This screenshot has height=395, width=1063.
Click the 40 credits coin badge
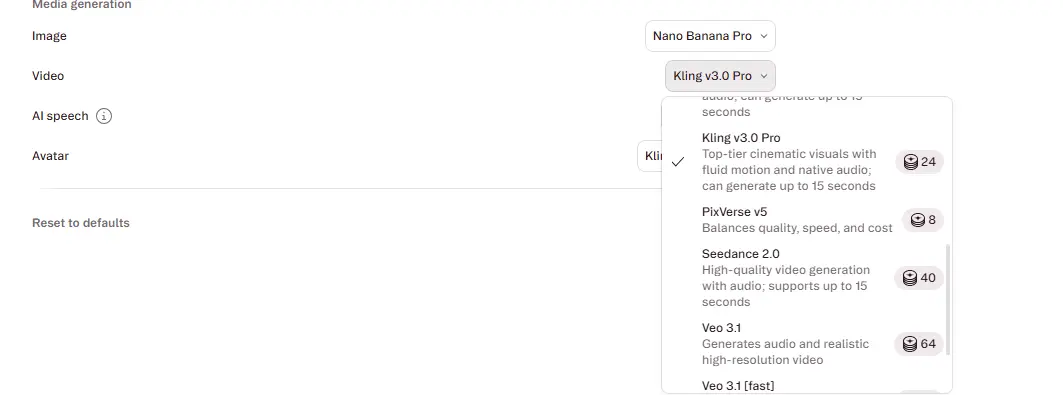919,278
